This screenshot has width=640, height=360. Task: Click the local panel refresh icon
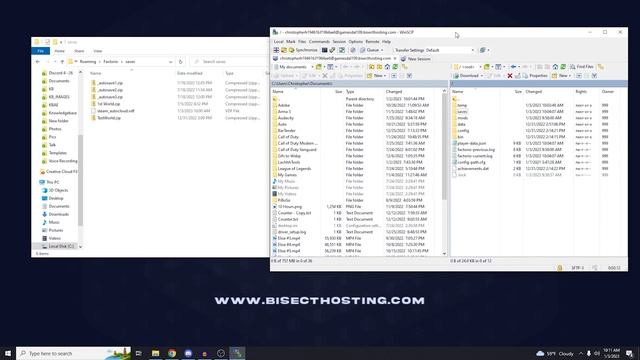395,67
